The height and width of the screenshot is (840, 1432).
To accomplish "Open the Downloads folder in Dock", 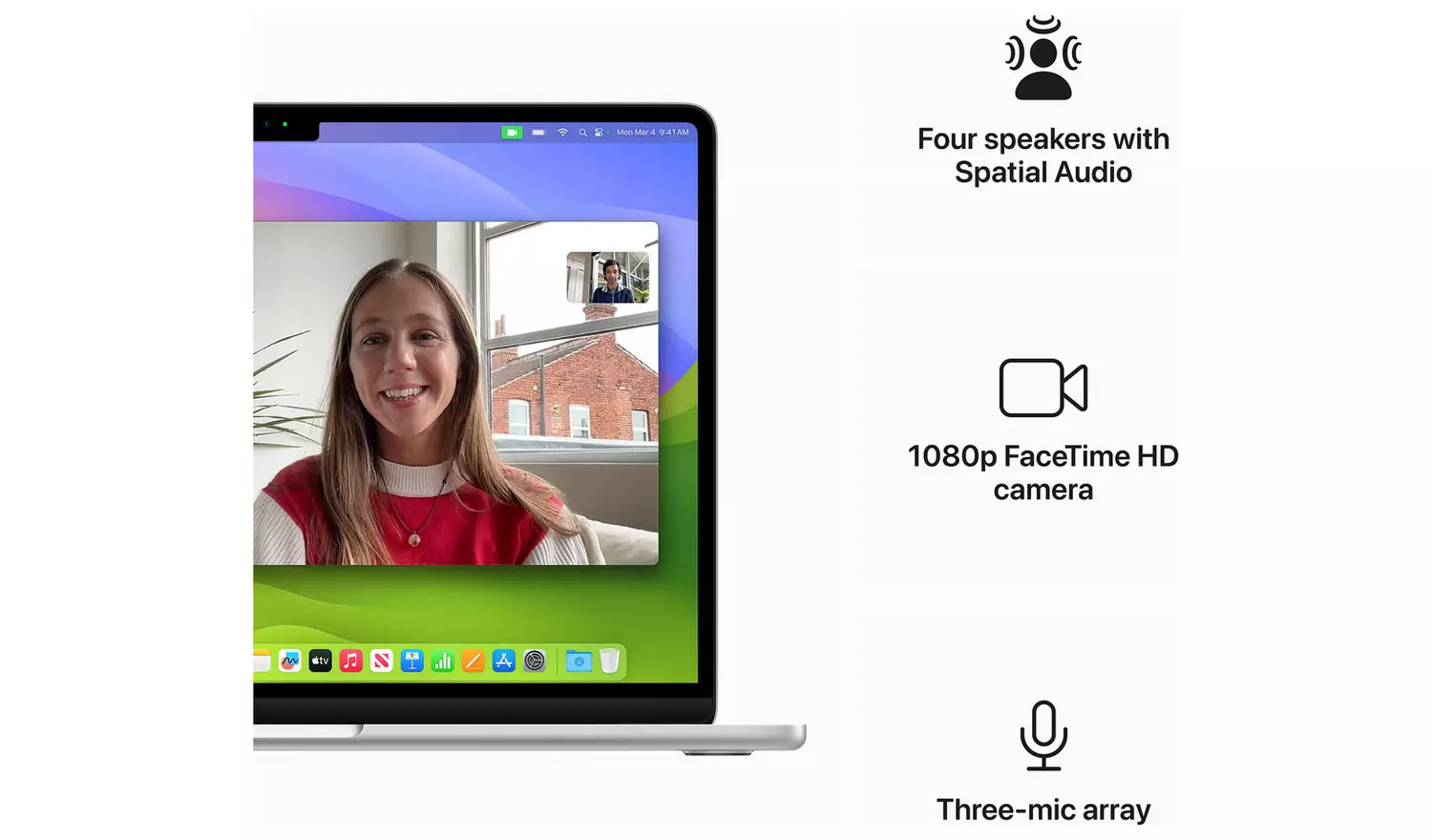I will coord(579,661).
